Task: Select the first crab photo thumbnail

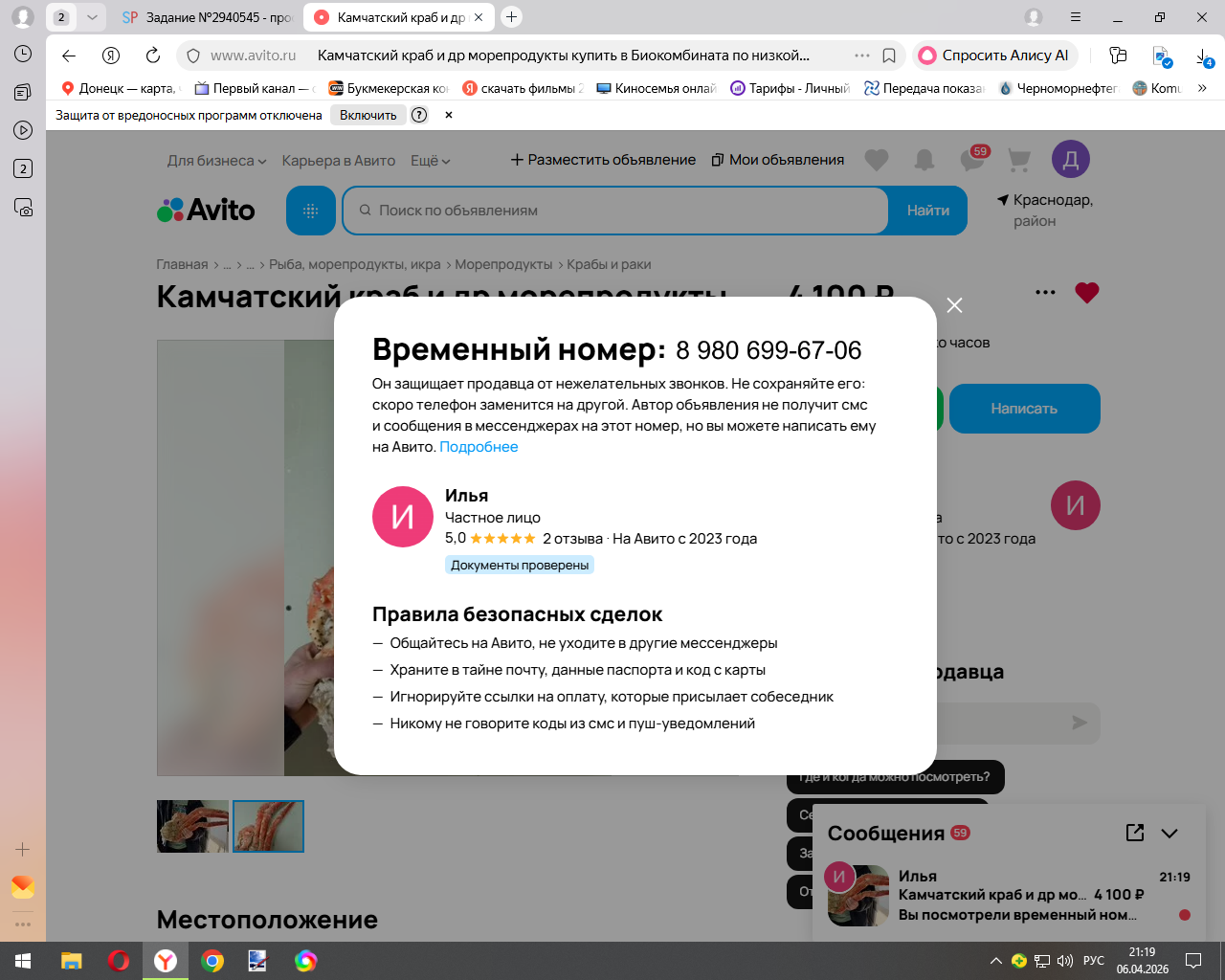Action: tap(192, 826)
